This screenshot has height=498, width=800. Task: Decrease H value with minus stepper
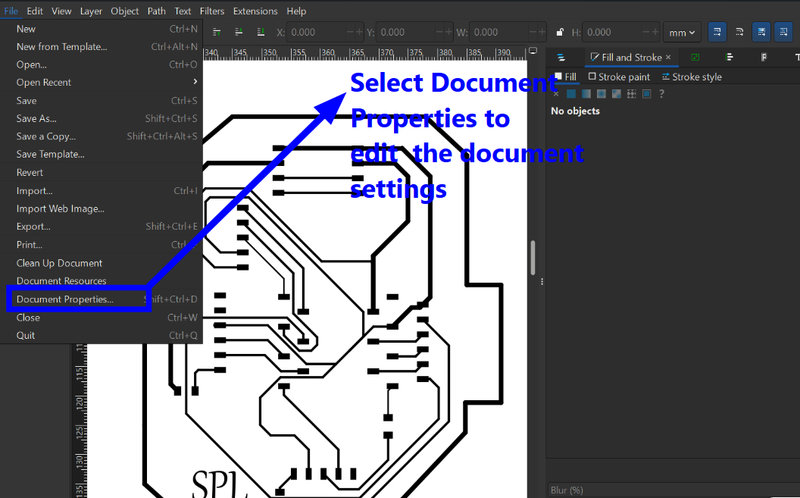tap(646, 33)
